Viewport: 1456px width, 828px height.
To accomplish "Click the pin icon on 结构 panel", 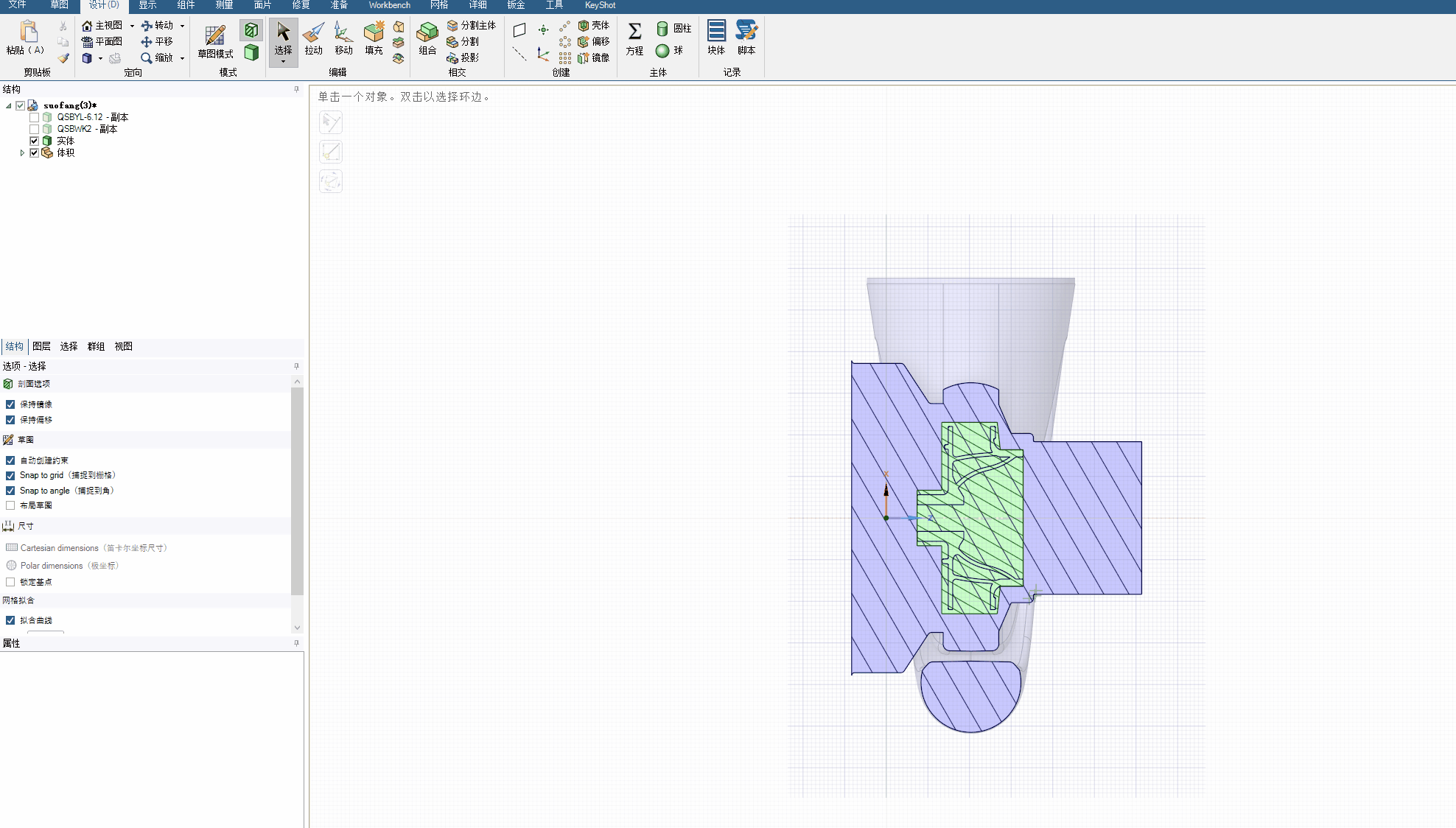I will click(x=296, y=89).
